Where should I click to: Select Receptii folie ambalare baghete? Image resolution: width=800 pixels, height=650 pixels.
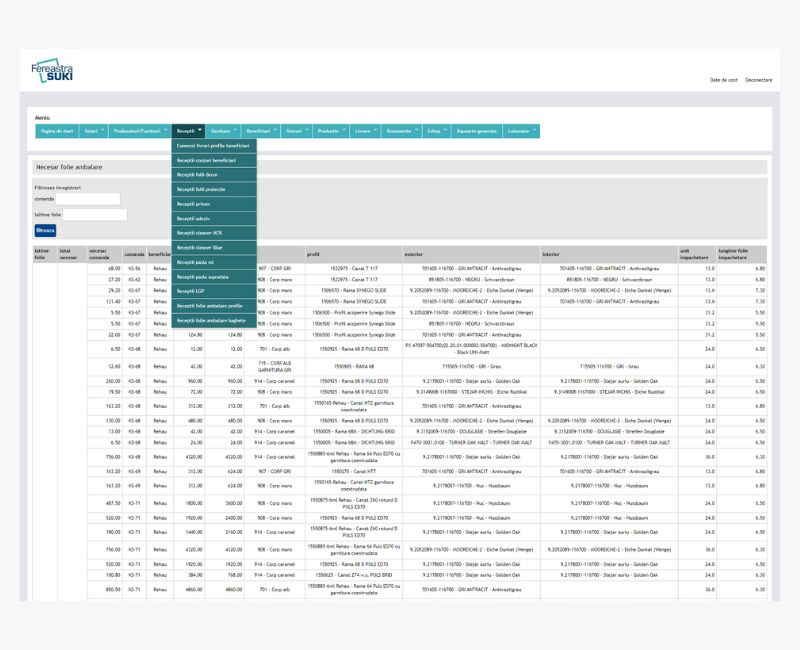[x=211, y=320]
